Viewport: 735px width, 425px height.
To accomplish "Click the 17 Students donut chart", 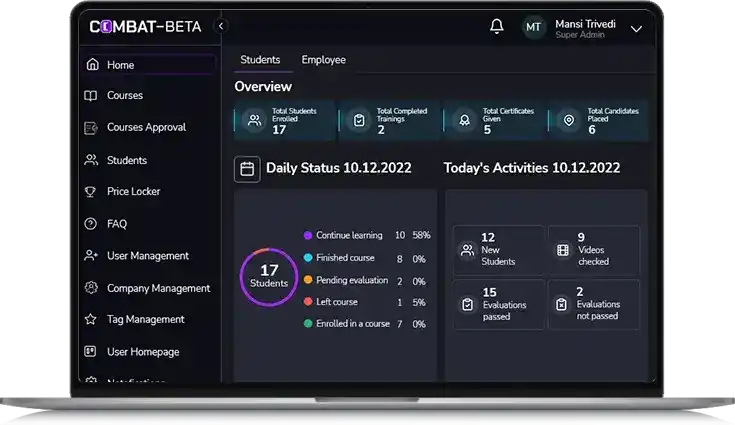I will [x=269, y=277].
